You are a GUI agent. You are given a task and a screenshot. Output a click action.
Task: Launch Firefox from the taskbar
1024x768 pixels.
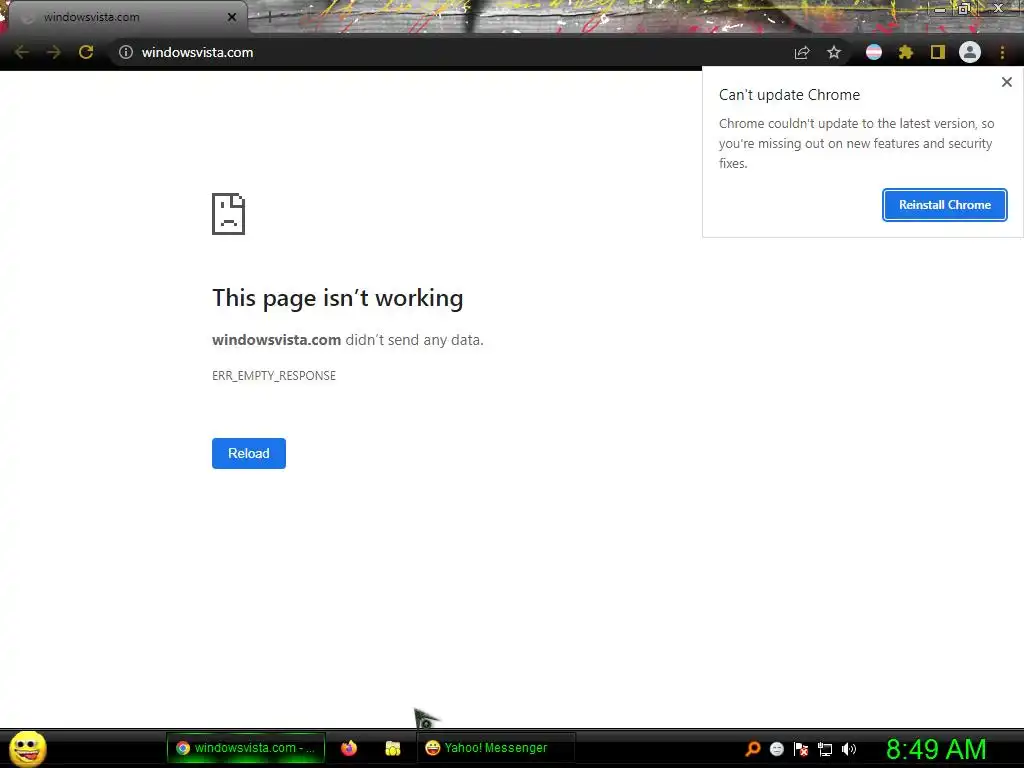point(349,748)
